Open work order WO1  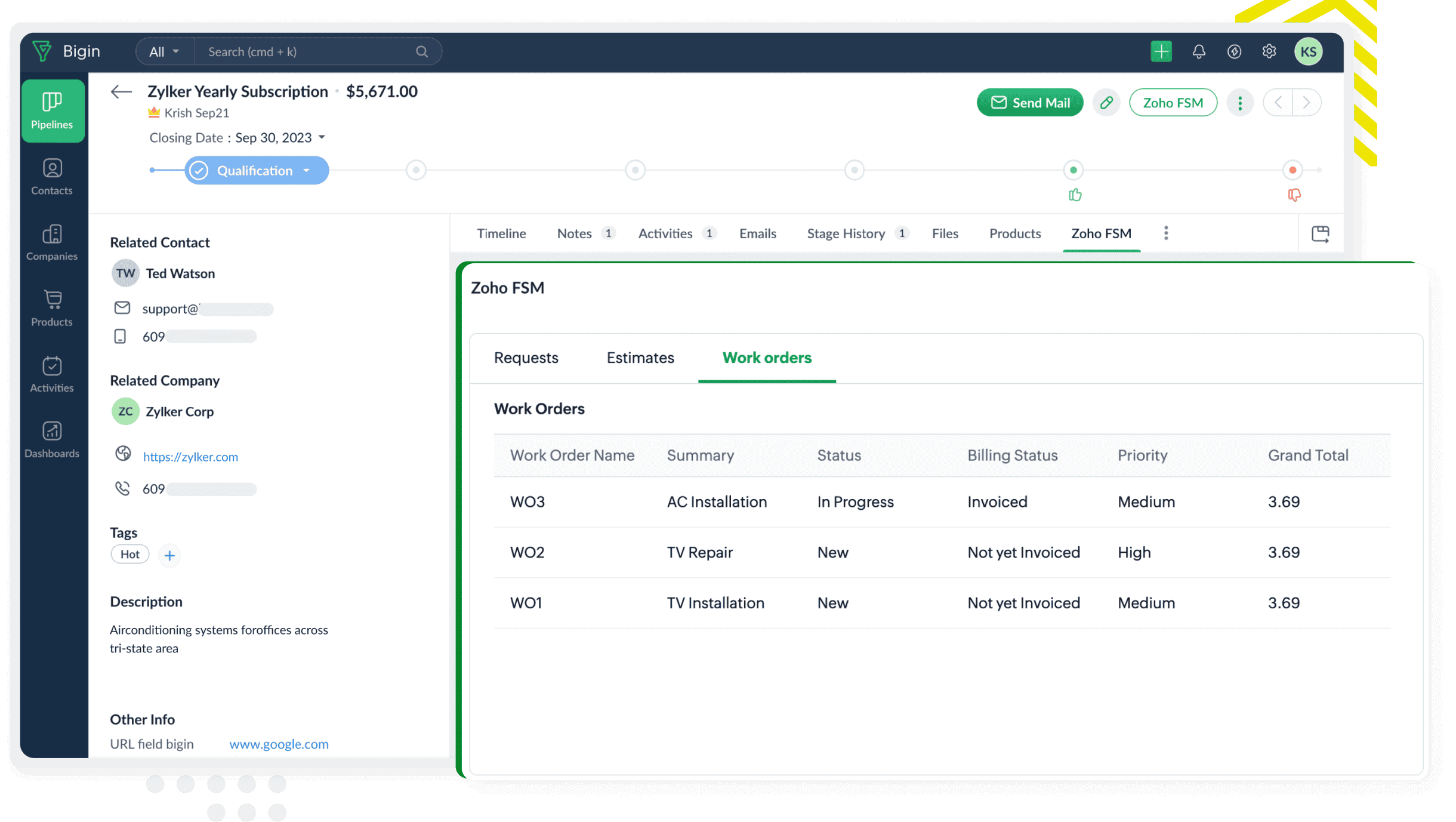coord(526,603)
